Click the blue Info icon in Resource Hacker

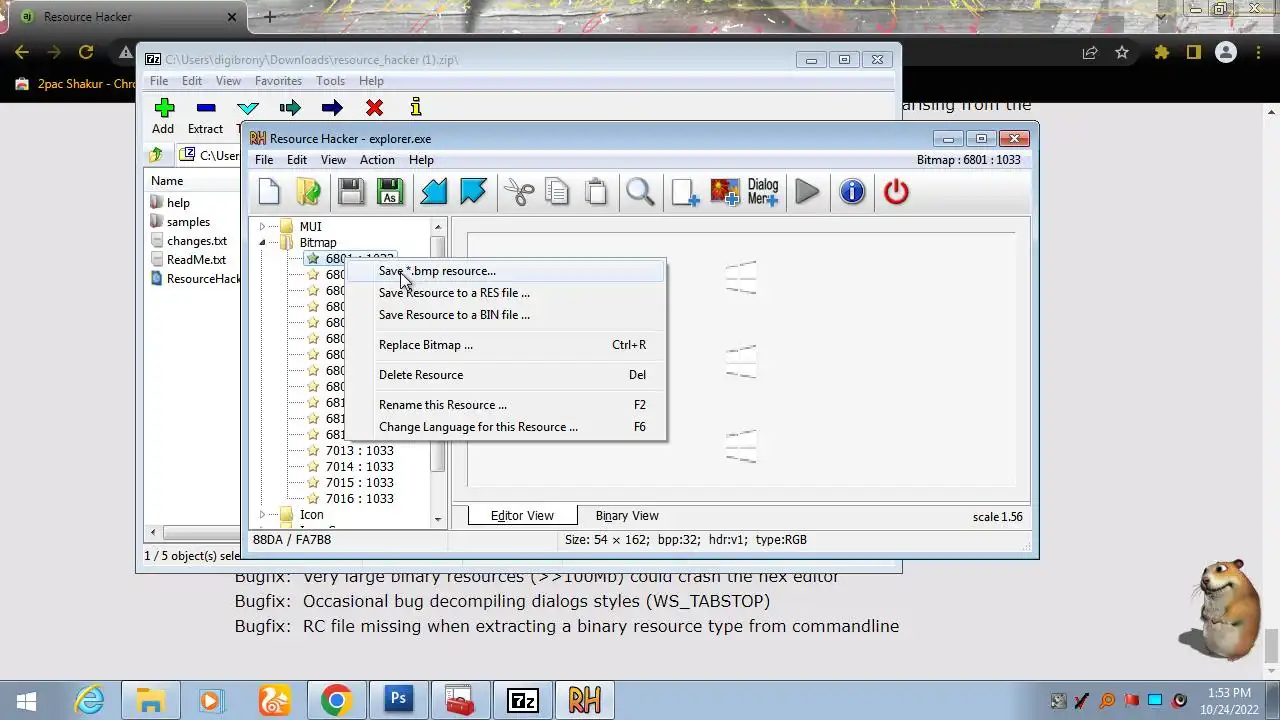pos(852,191)
